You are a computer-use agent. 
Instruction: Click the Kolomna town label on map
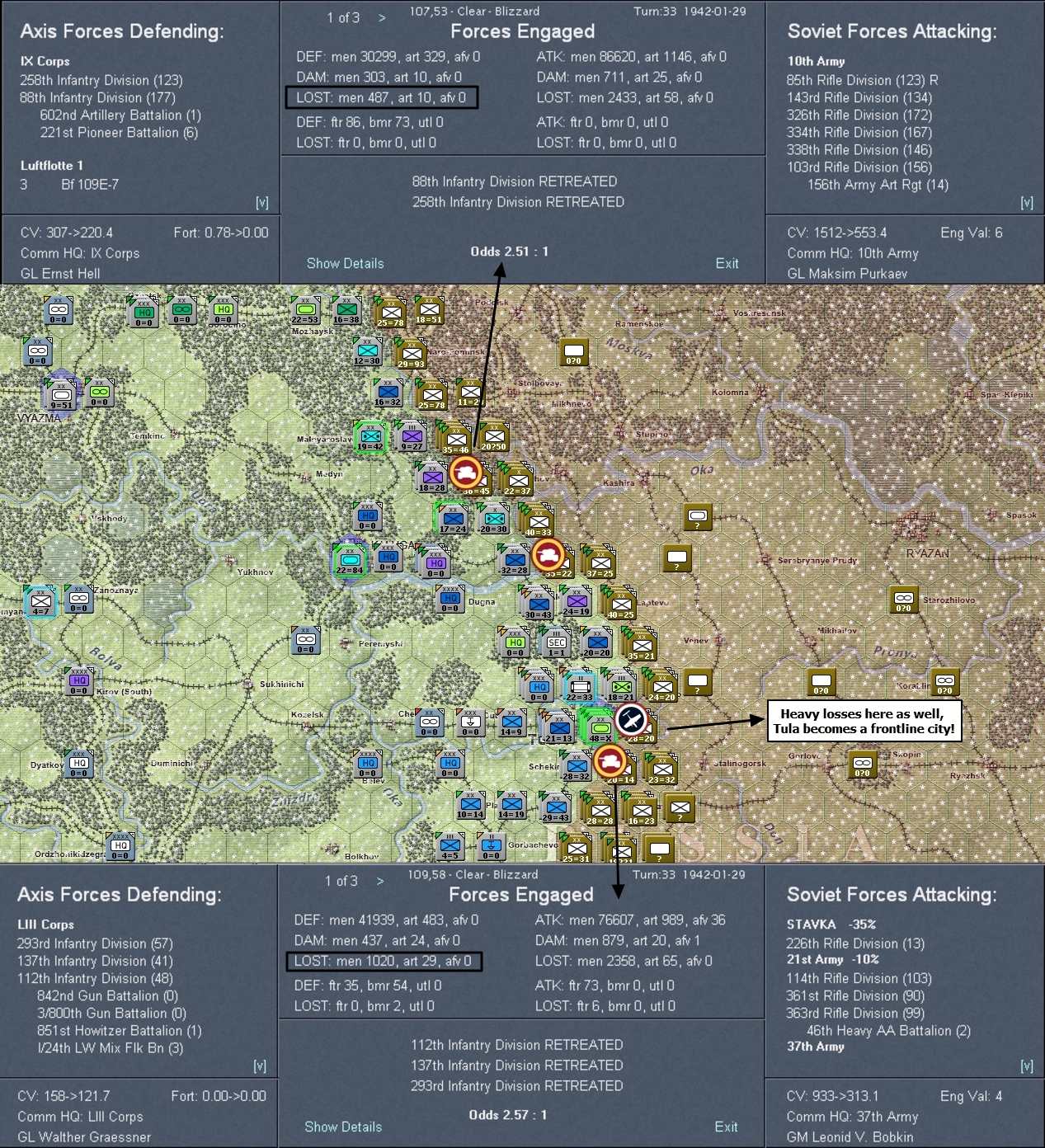coord(730,393)
